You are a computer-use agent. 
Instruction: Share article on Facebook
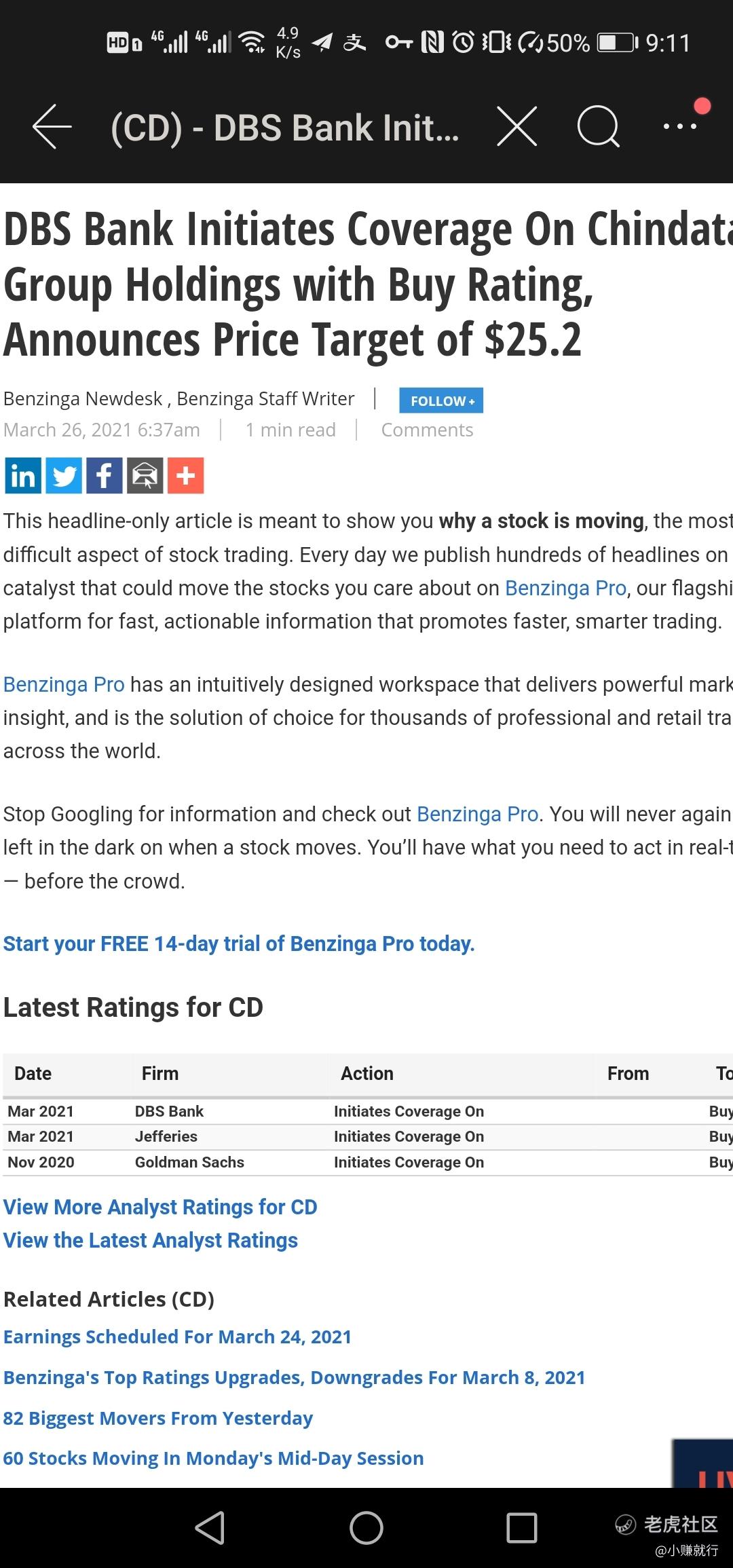105,476
